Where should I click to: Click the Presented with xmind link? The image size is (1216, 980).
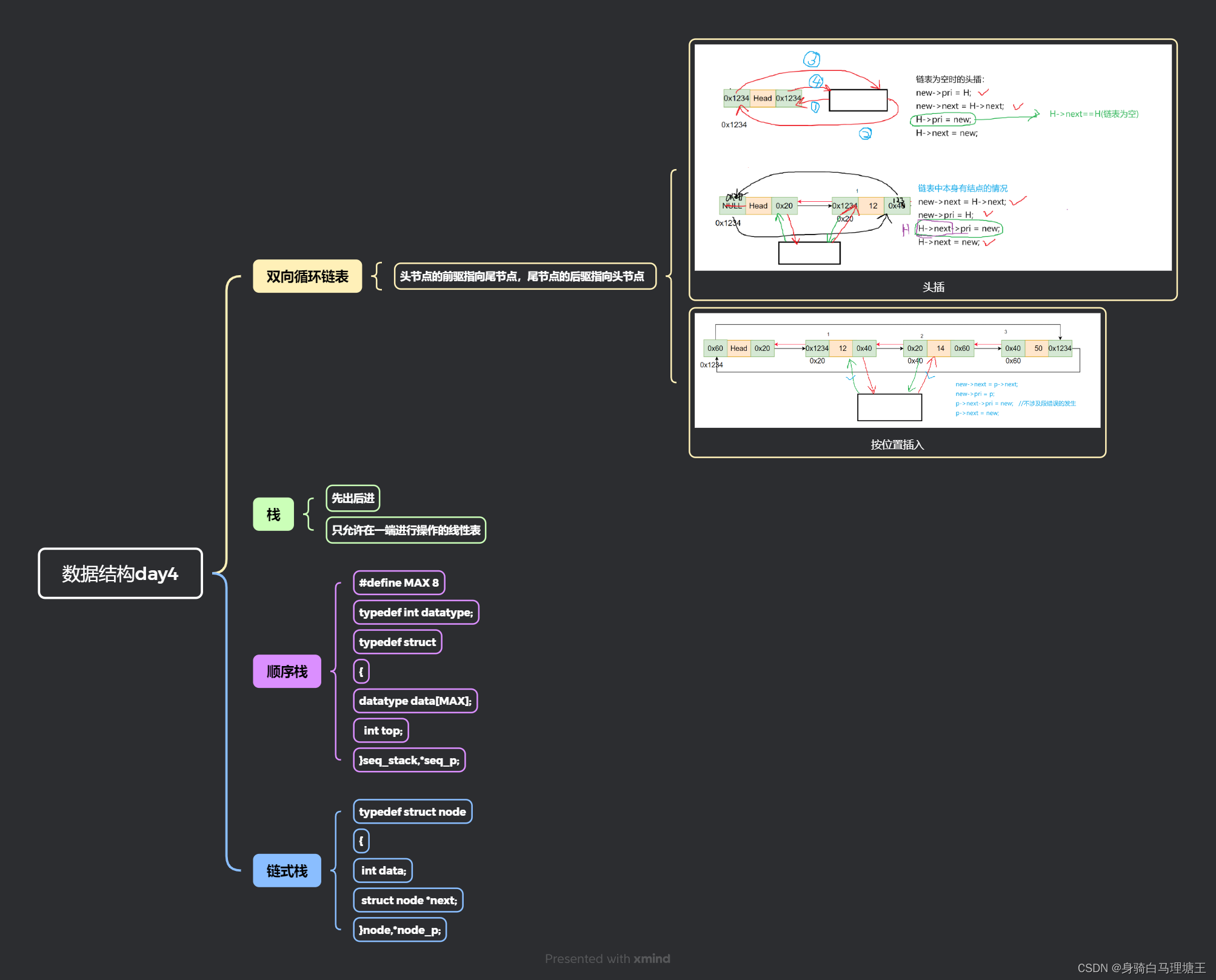(607, 958)
